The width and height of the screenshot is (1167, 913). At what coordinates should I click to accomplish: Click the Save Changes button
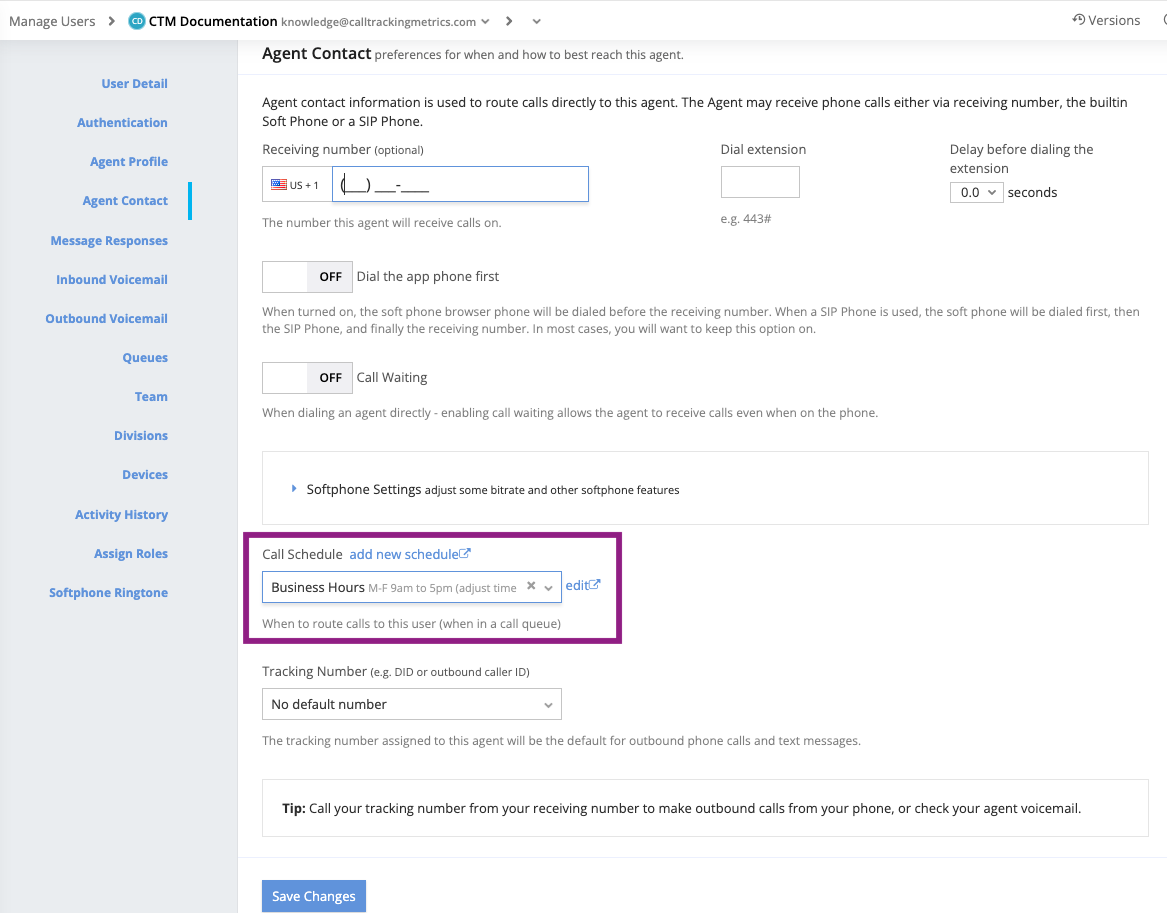[313, 896]
